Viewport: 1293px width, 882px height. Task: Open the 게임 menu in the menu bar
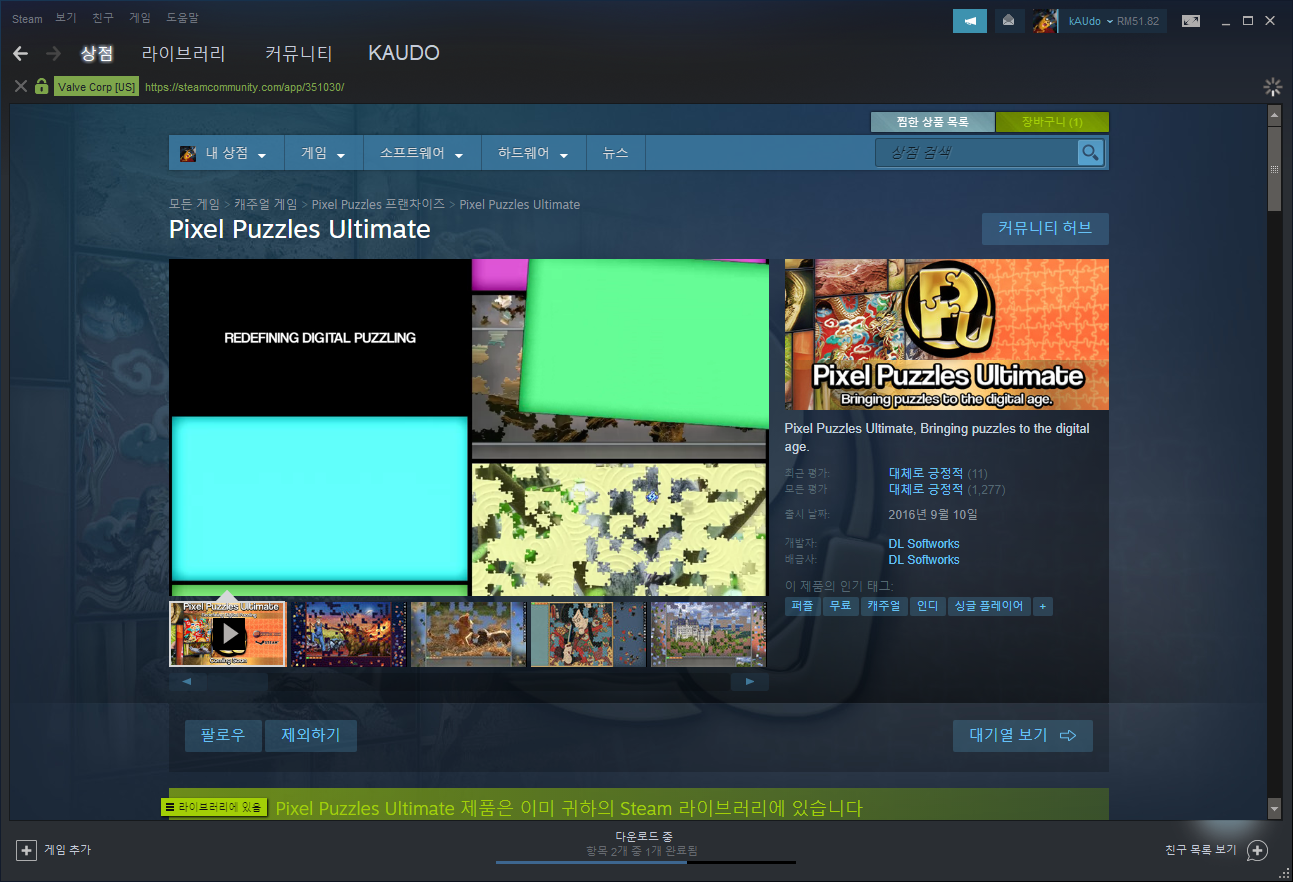[139, 19]
